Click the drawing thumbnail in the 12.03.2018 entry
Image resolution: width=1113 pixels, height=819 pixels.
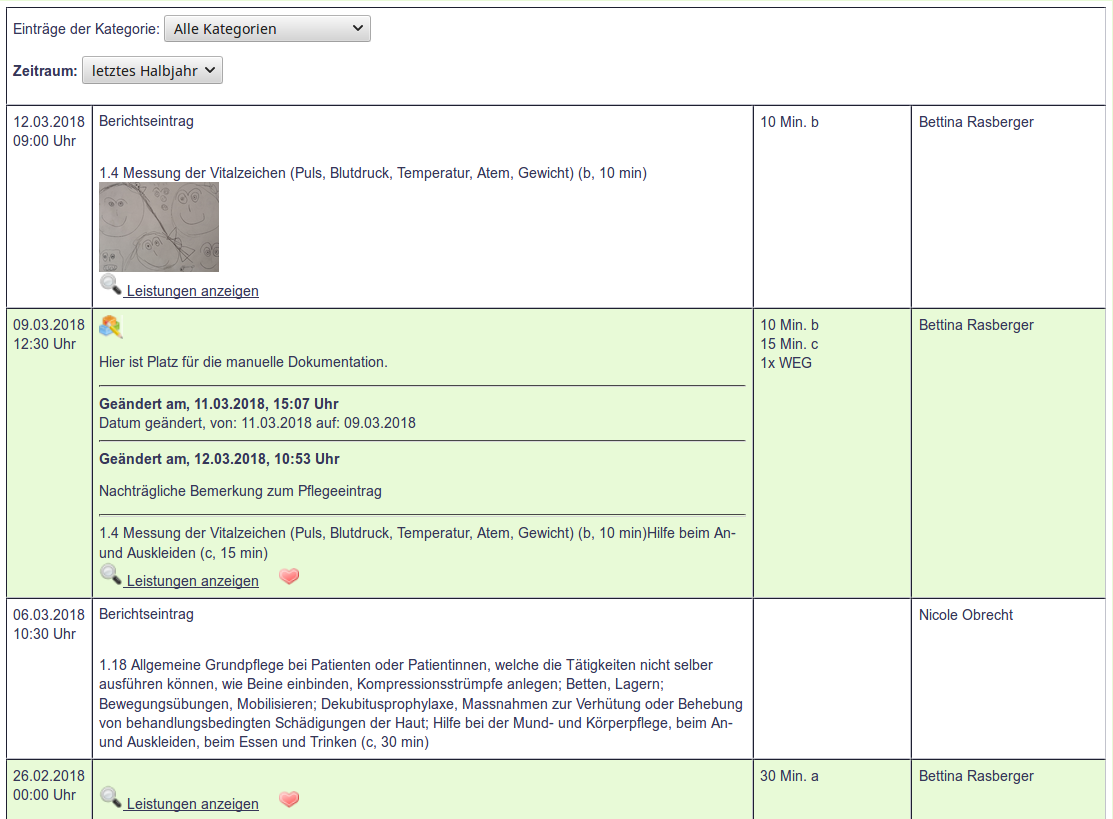(x=159, y=227)
